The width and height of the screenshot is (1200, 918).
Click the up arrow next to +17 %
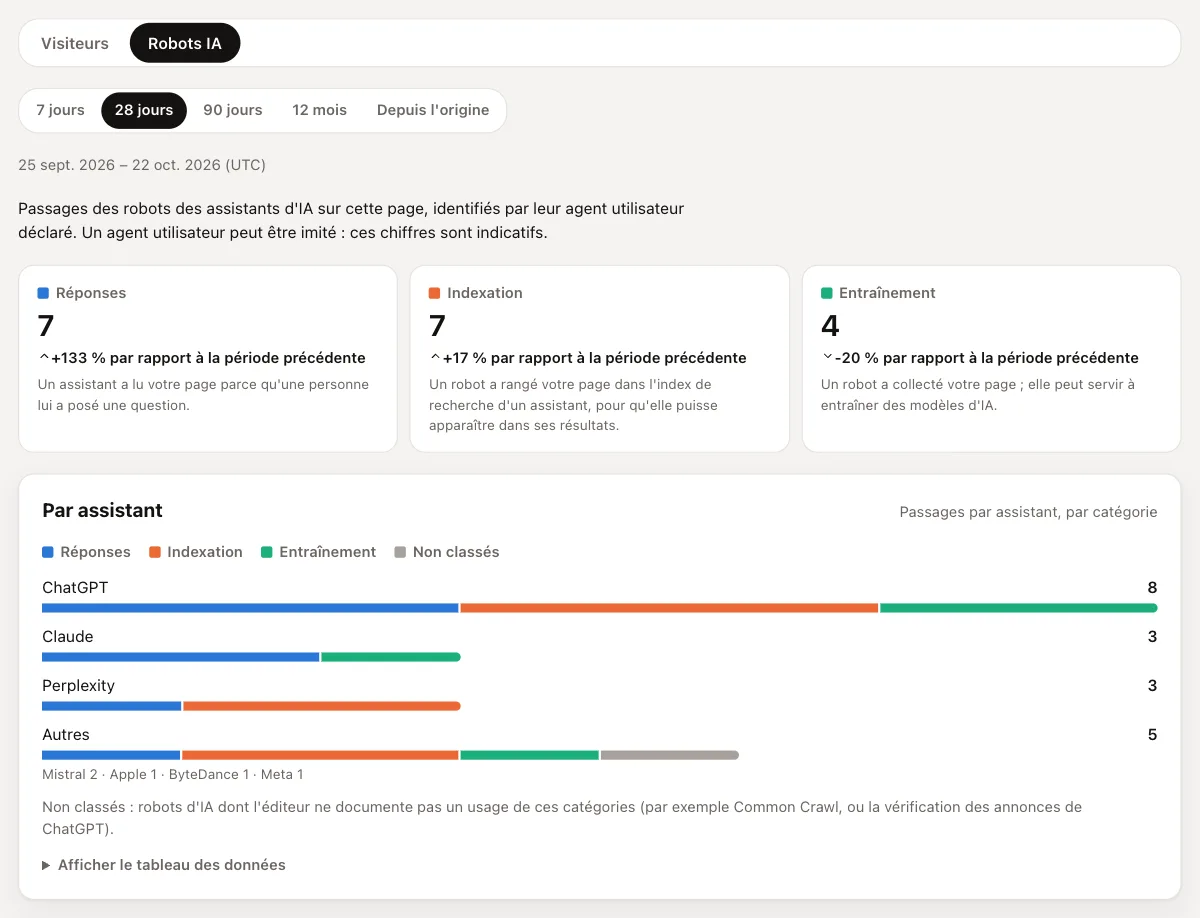coord(435,358)
